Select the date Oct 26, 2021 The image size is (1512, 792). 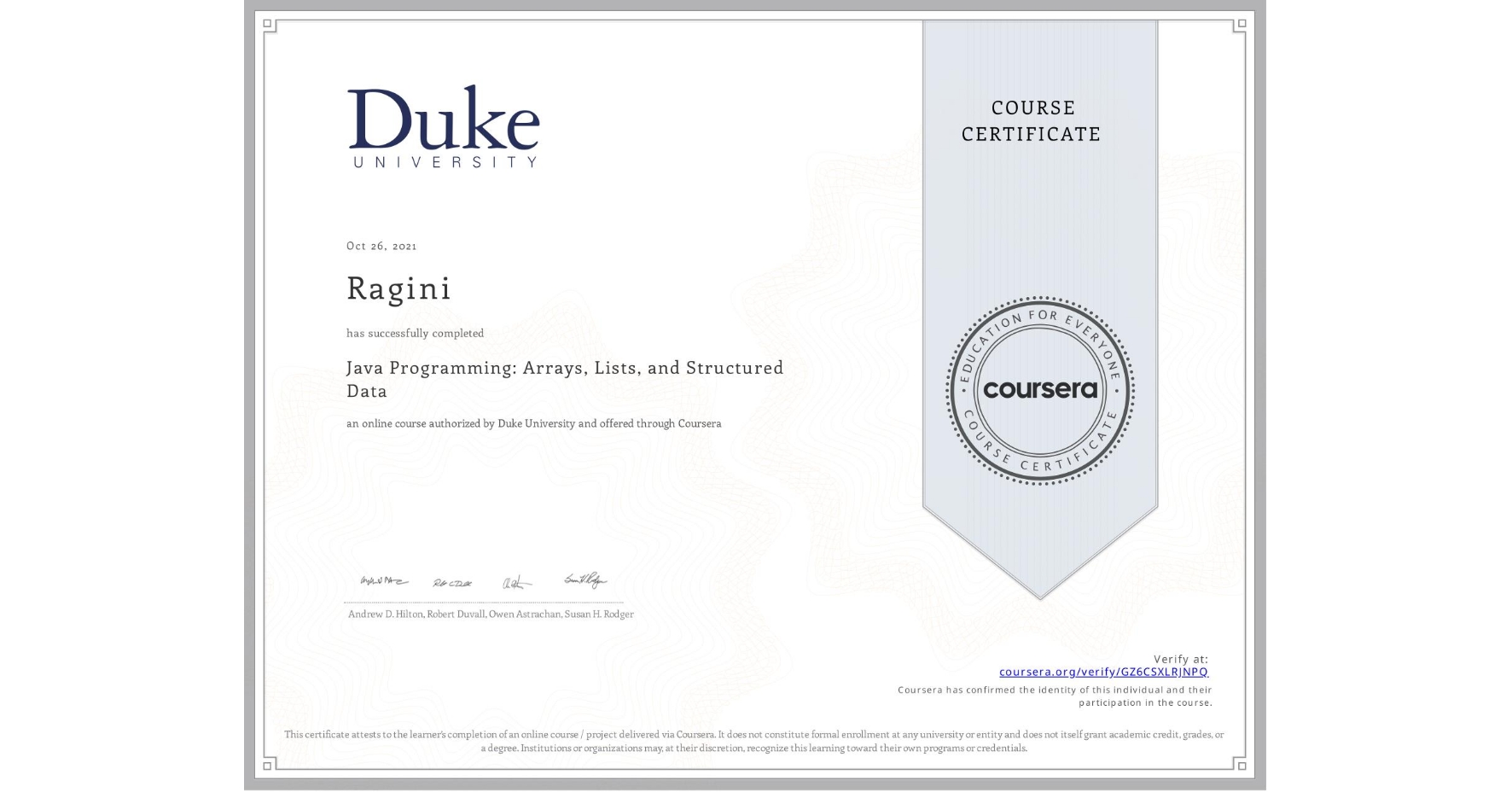point(381,246)
